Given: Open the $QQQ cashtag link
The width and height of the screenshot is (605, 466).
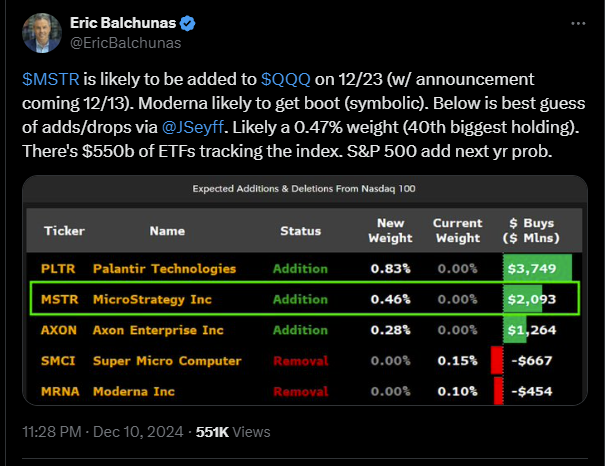Looking at the screenshot, I should (x=283, y=79).
